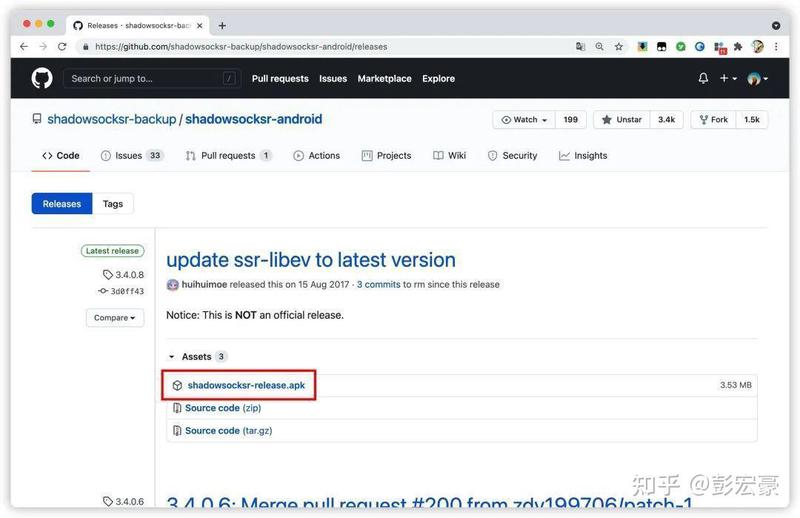Open the browser menu three-dots icon
800x518 pixels.
click(776, 46)
